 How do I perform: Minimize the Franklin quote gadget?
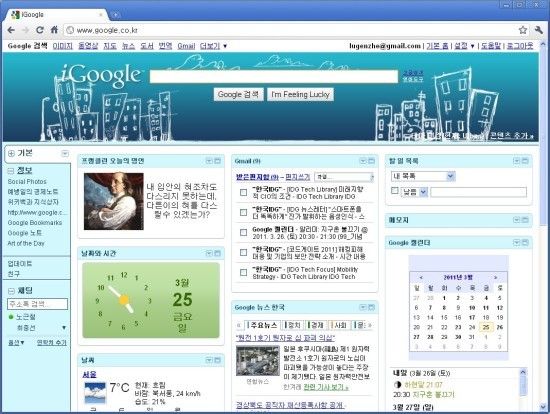click(209, 161)
